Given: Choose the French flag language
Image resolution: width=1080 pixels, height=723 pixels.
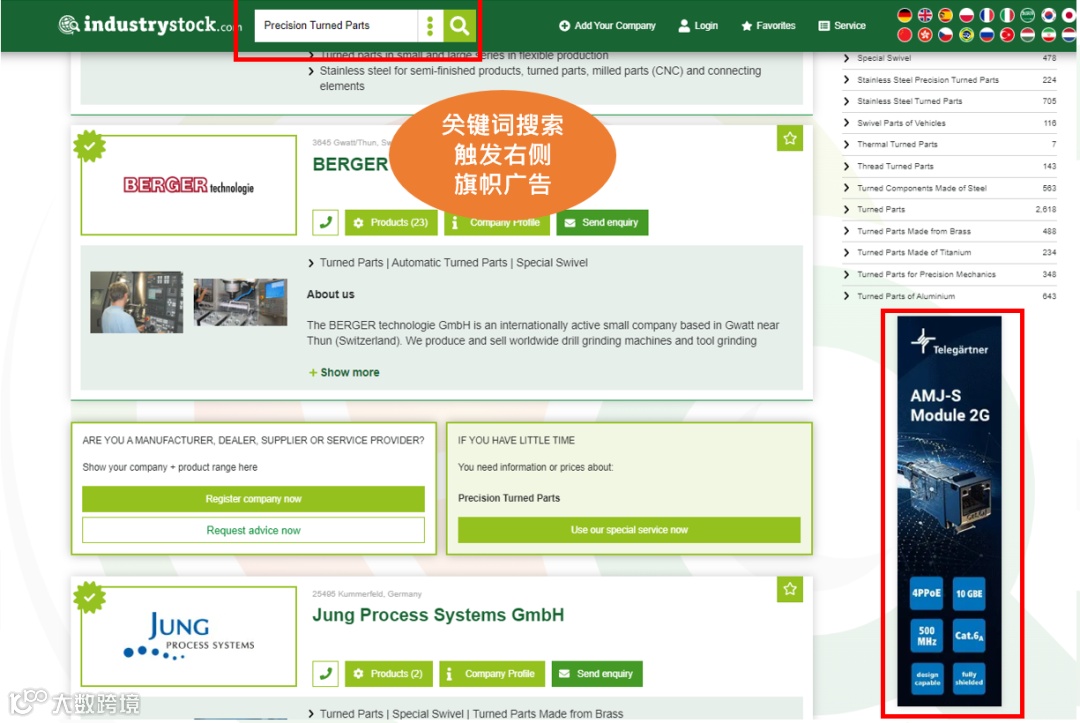Looking at the screenshot, I should 986,15.
